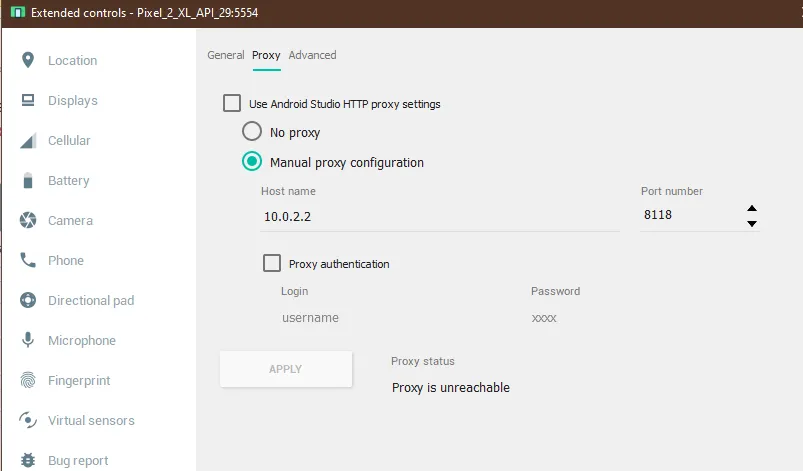
Task: Click the Microphone icon in sidebar
Action: tap(28, 340)
